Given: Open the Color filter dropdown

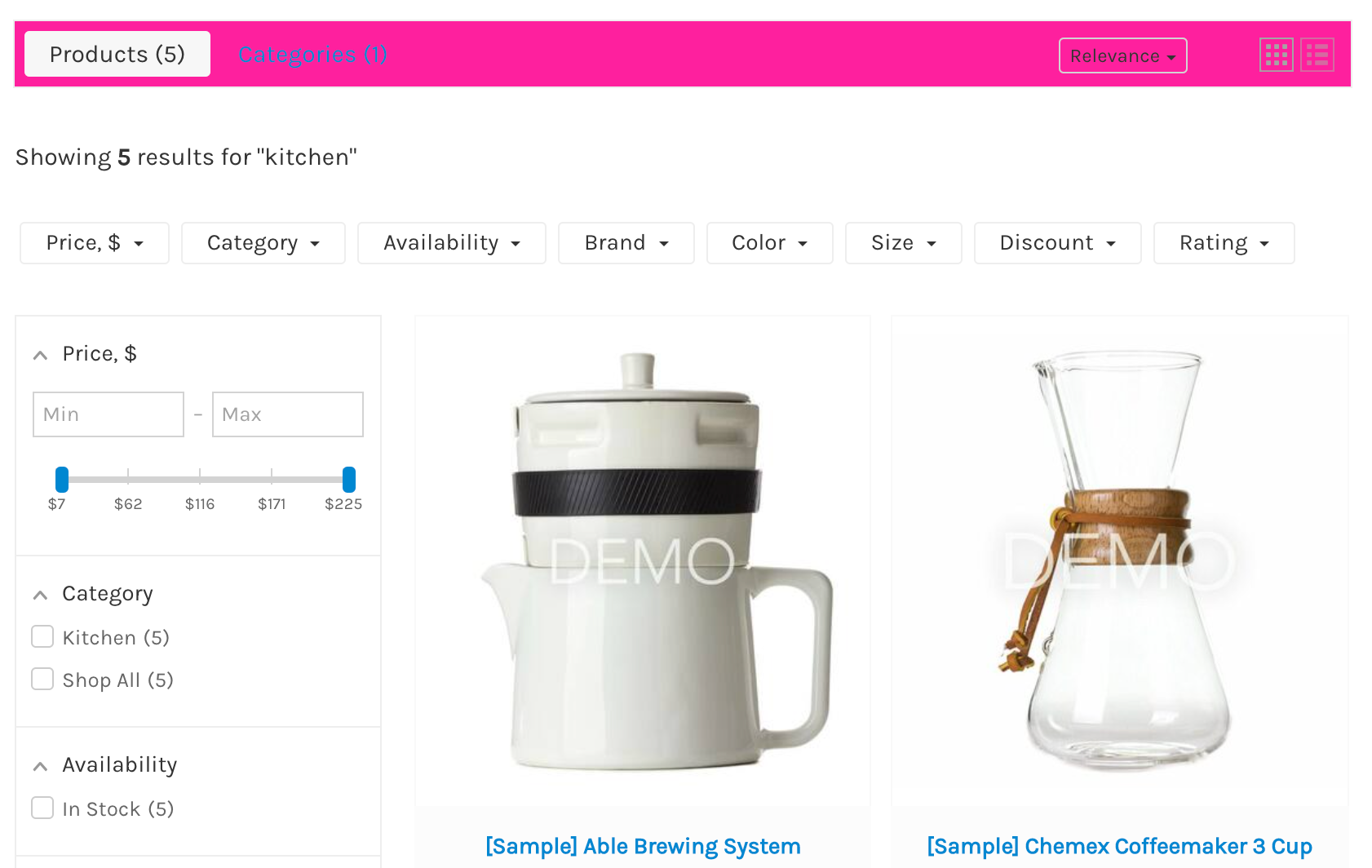Looking at the screenshot, I should click(770, 243).
